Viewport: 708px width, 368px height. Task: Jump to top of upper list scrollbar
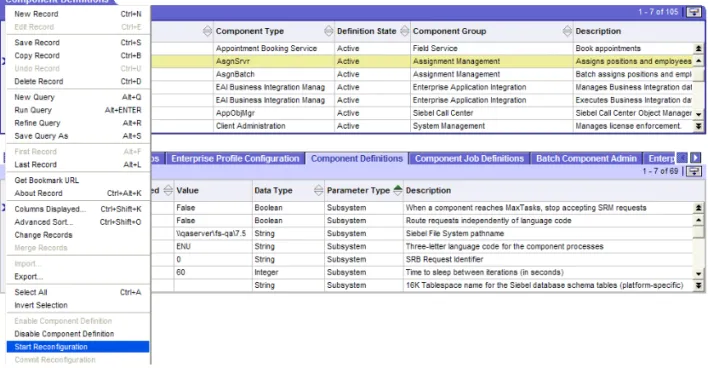[699, 48]
